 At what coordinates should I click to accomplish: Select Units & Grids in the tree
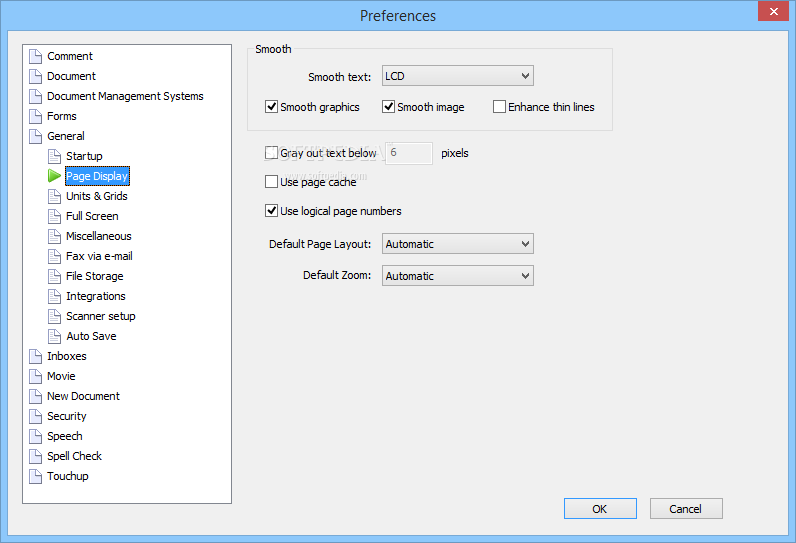click(96, 196)
